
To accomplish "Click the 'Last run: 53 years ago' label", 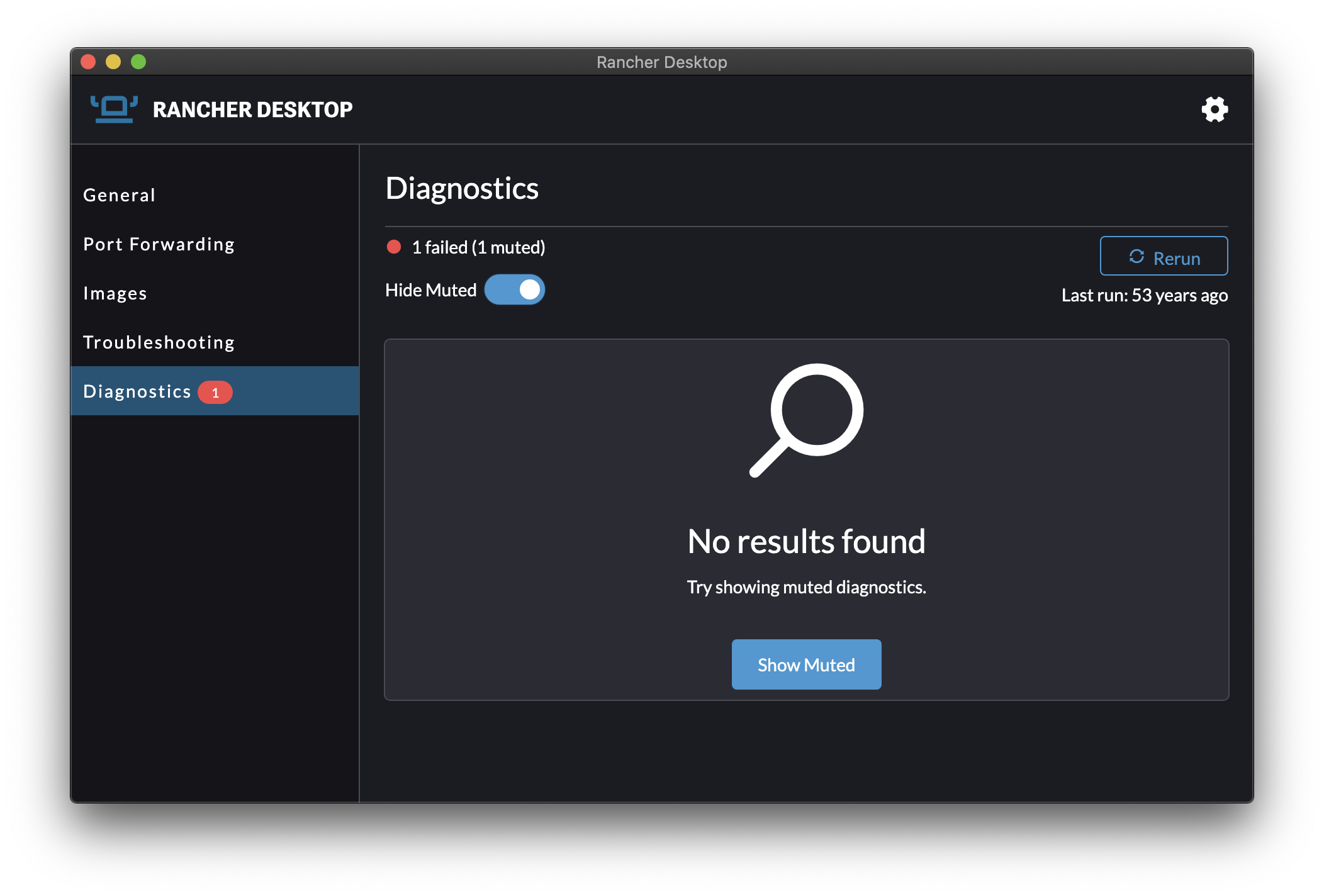I will (1143, 294).
